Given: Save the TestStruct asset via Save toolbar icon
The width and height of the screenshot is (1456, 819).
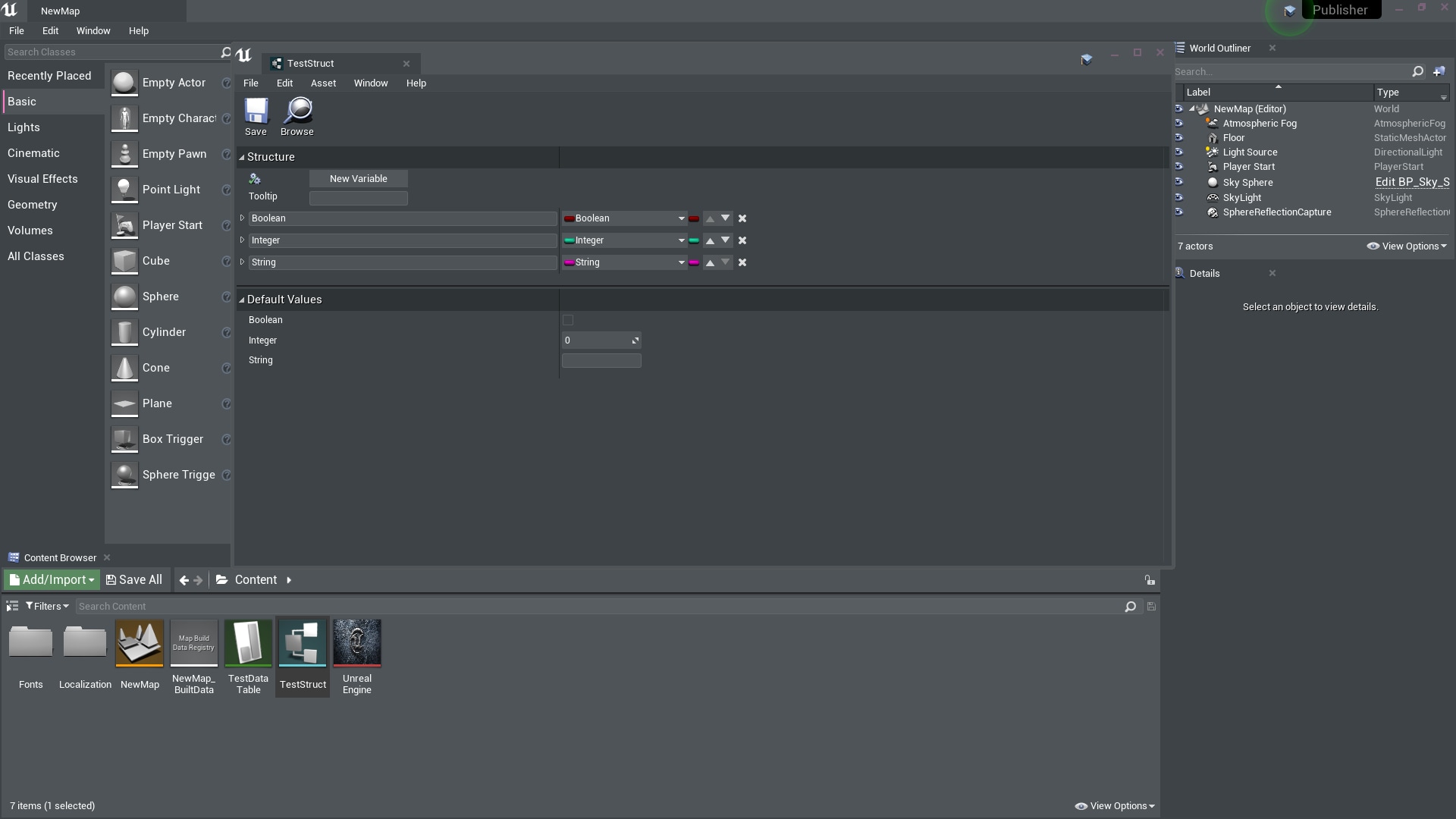Looking at the screenshot, I should click(x=256, y=115).
